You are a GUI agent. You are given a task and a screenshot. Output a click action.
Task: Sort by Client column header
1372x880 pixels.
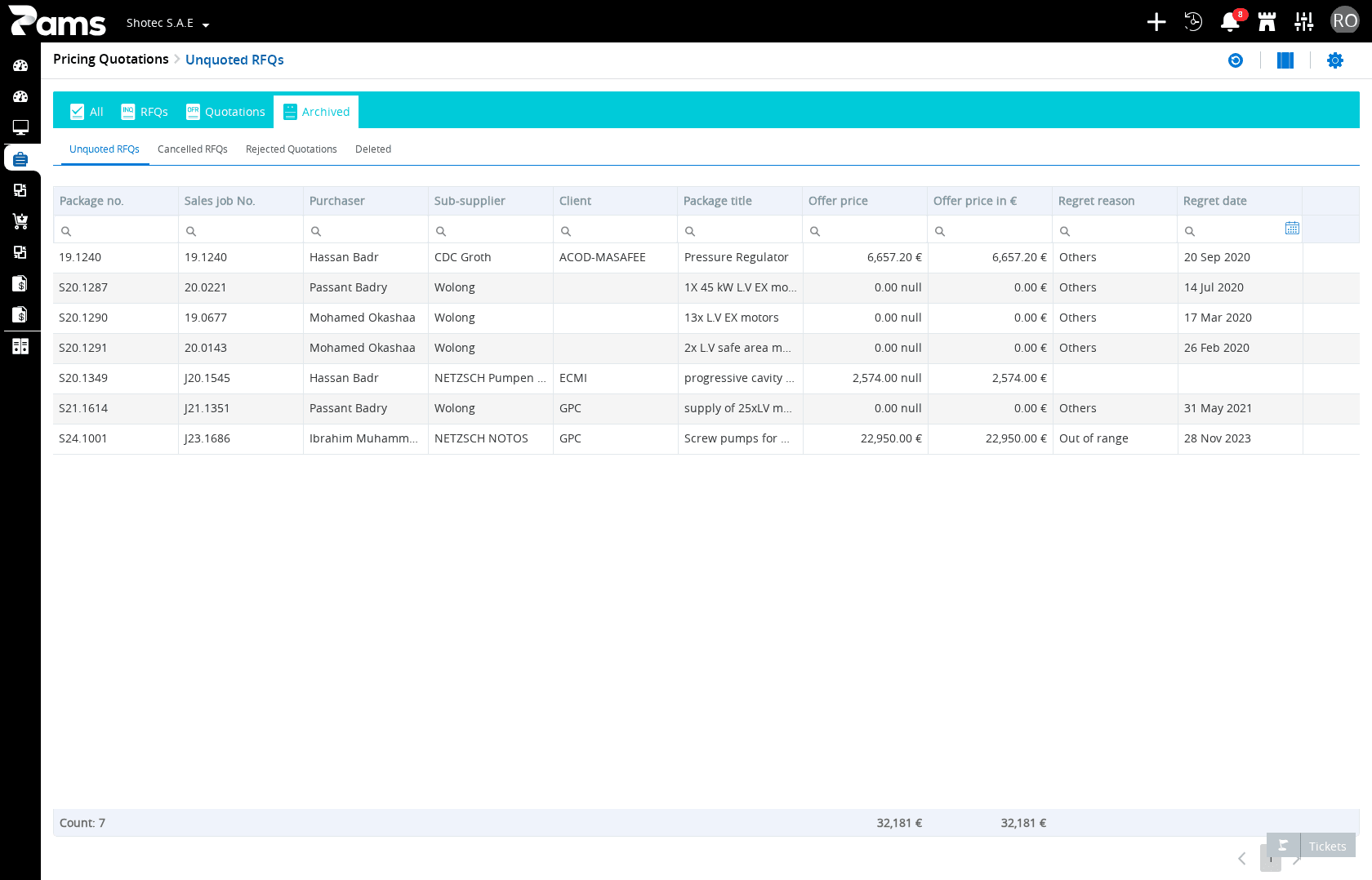click(x=615, y=201)
